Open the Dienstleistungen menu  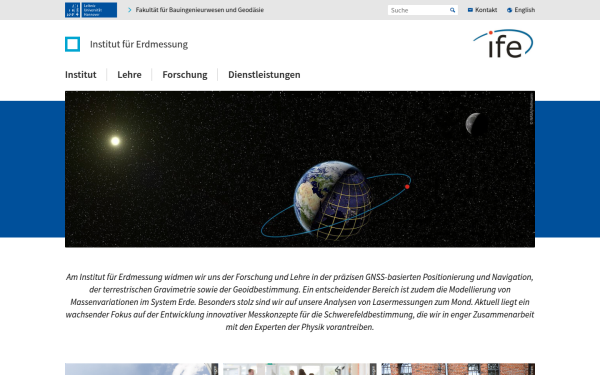(264, 75)
